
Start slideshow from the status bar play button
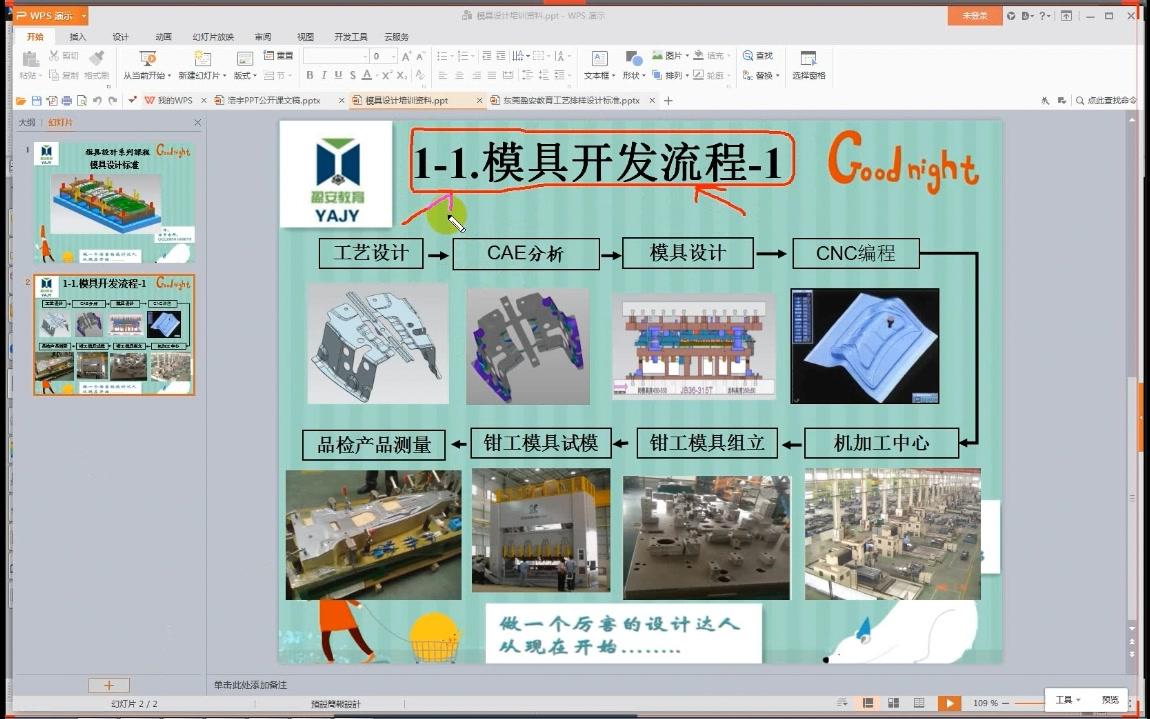tap(948, 703)
